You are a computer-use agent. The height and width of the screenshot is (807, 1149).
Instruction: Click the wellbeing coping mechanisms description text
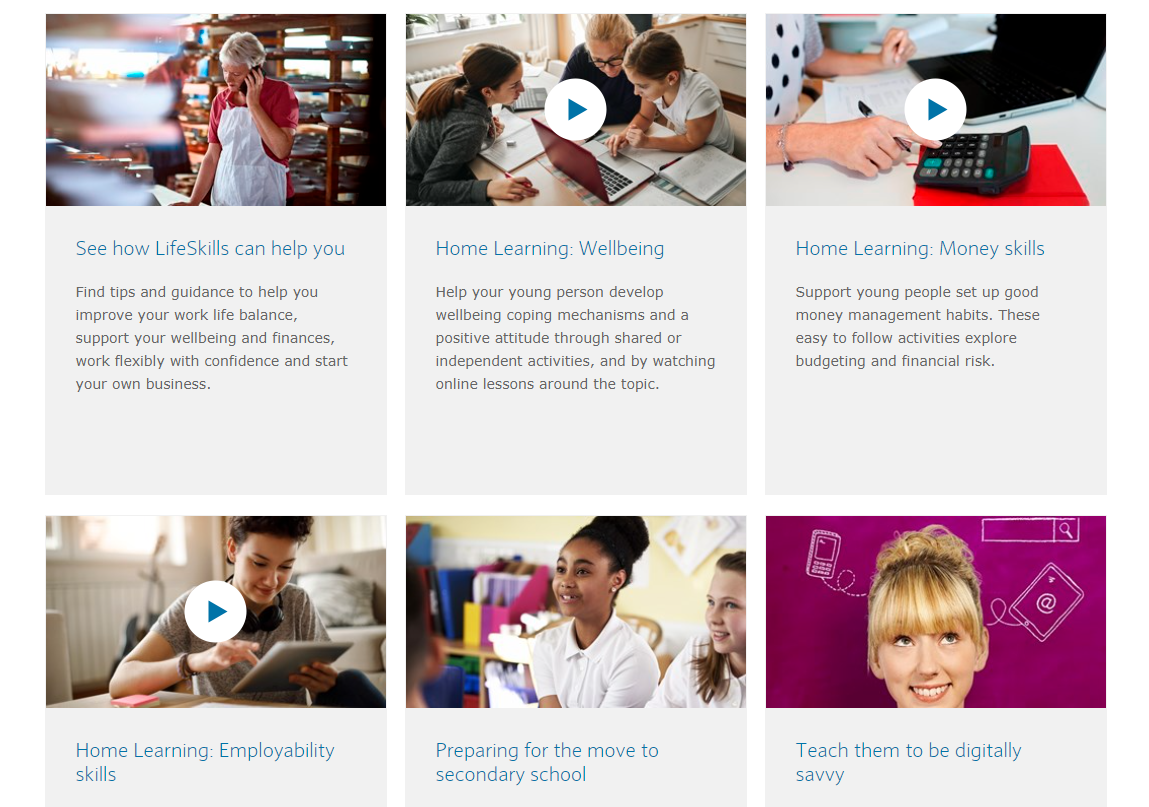(575, 338)
